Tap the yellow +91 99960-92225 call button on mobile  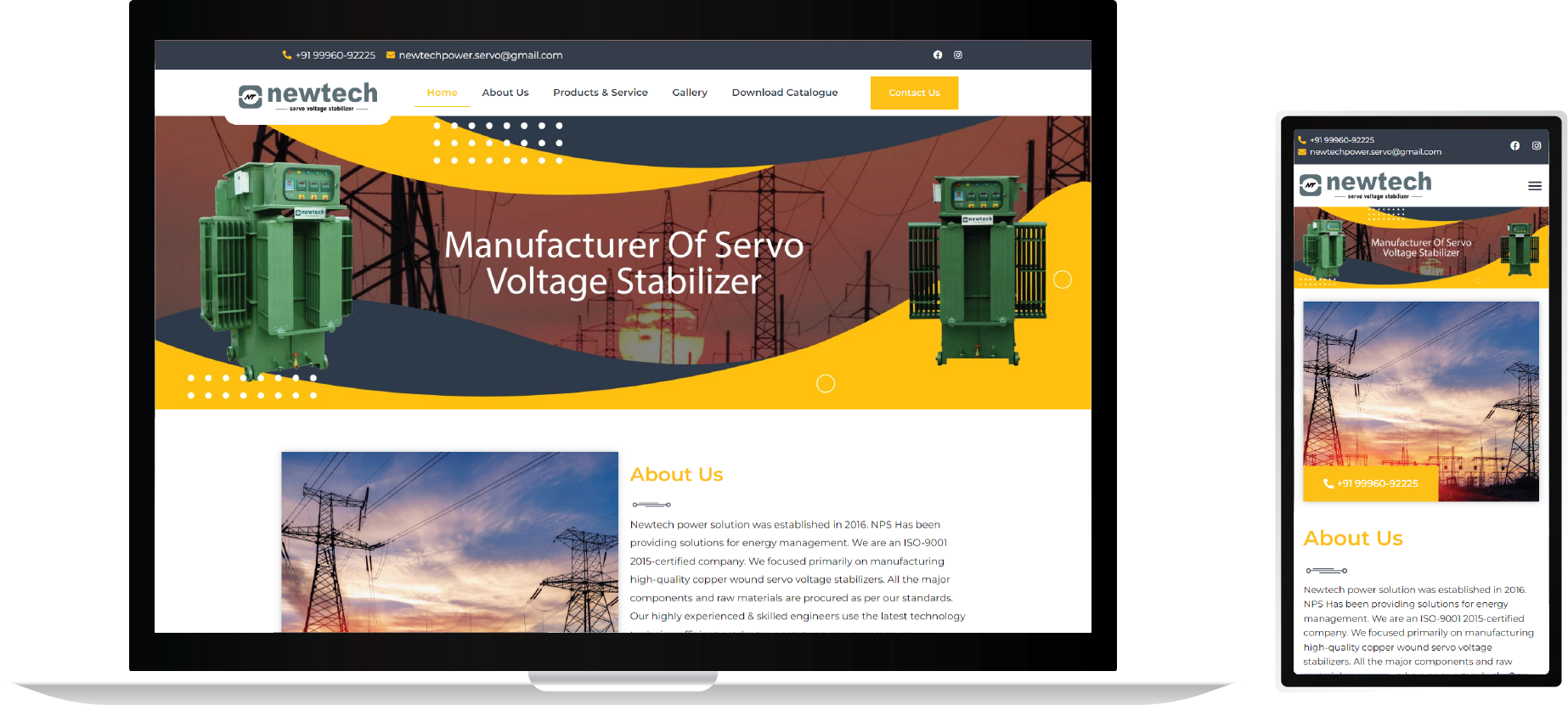pyautogui.click(x=1370, y=483)
